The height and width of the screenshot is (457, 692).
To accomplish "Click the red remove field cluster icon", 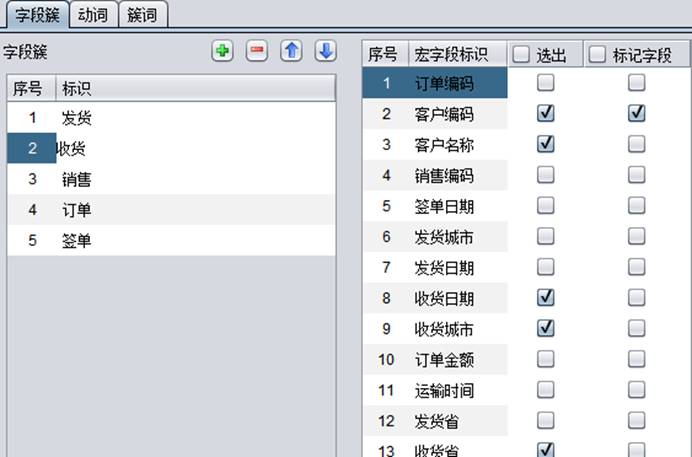I will 257,51.
